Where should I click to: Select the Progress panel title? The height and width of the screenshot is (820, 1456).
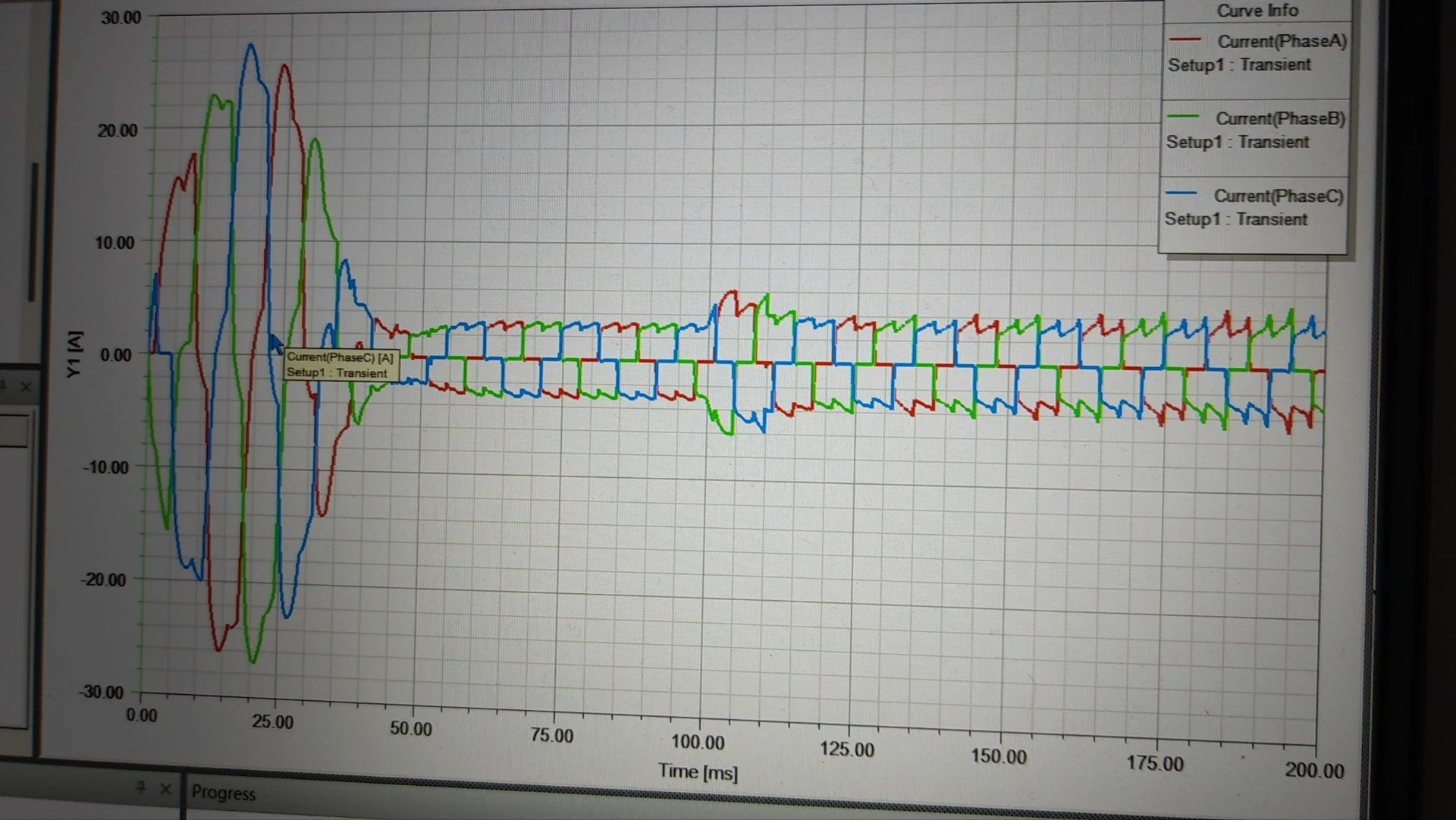coord(224,793)
